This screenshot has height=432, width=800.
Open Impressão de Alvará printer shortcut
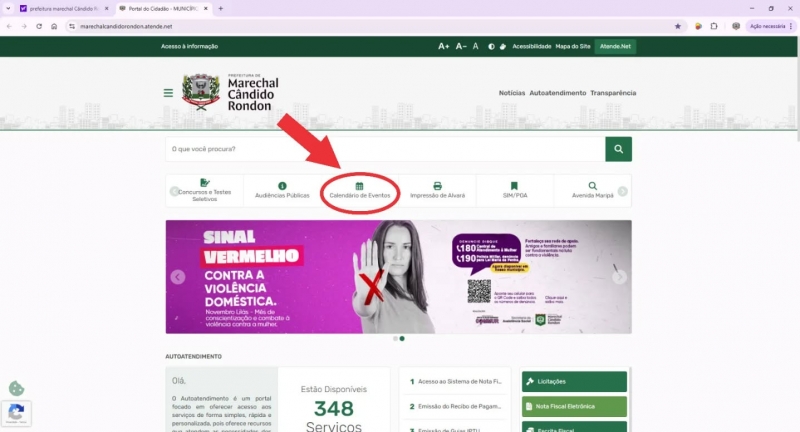[437, 190]
